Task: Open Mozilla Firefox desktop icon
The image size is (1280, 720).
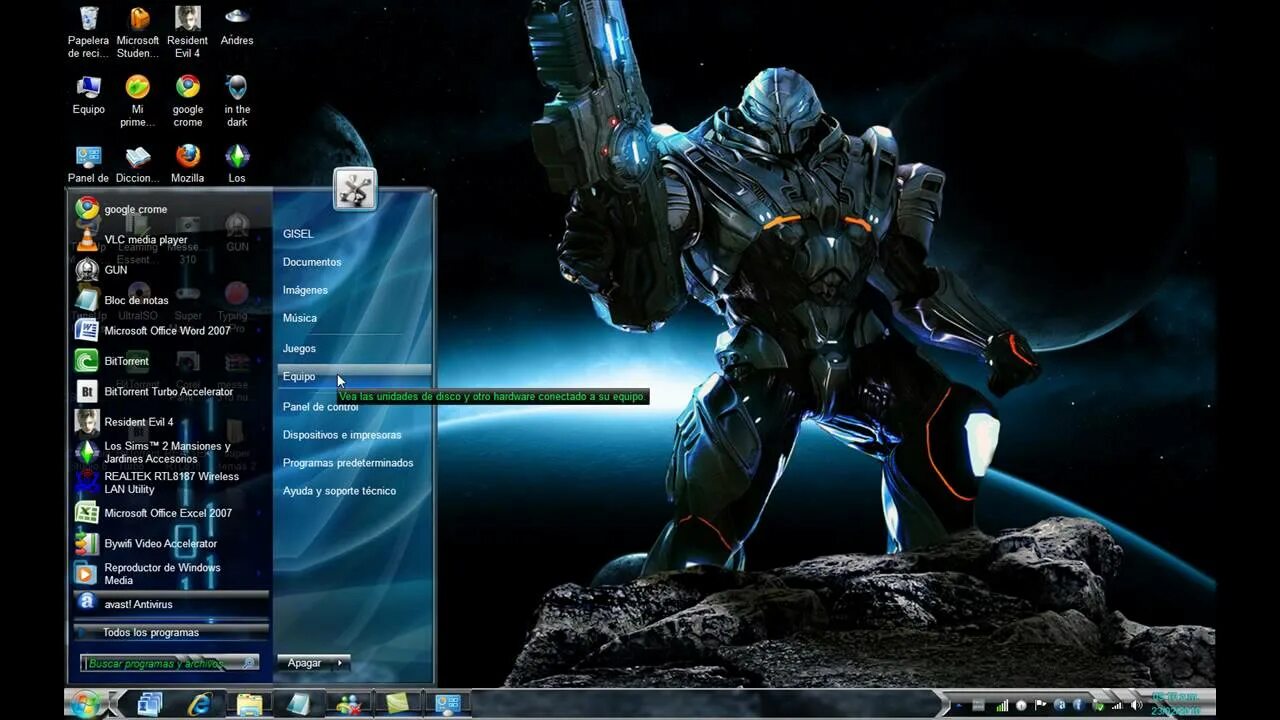Action: (x=187, y=165)
